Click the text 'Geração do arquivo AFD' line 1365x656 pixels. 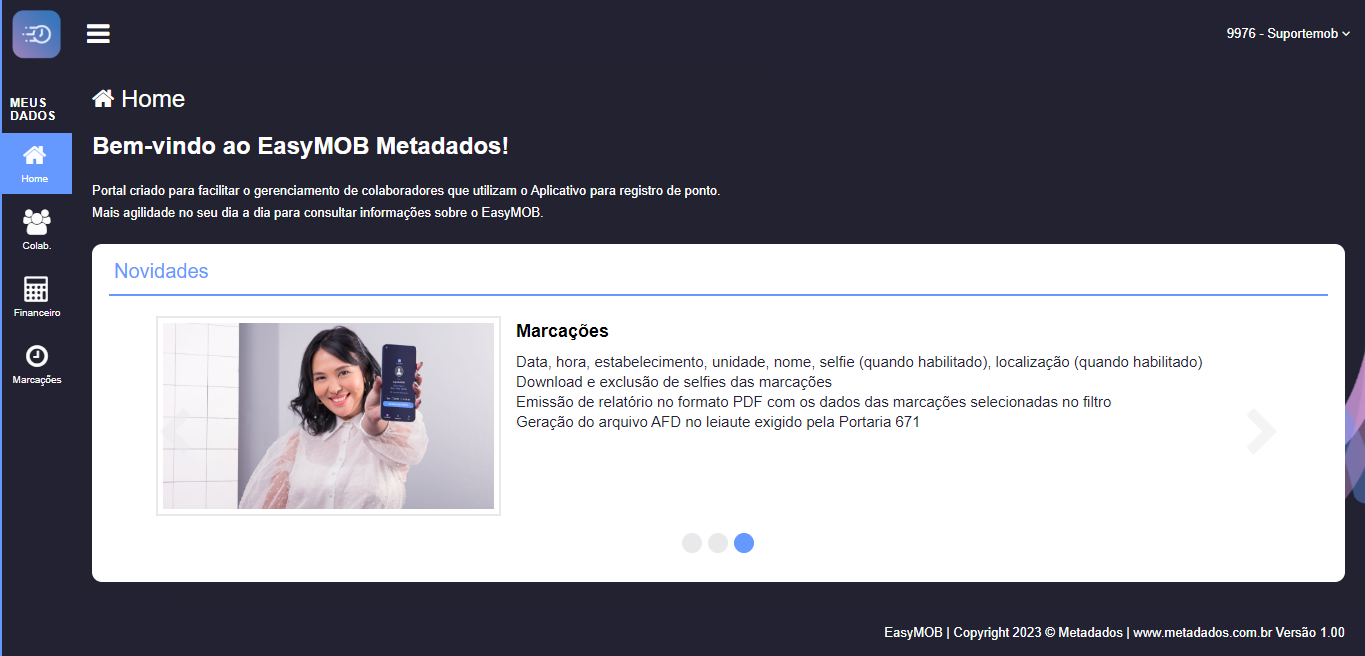(718, 422)
